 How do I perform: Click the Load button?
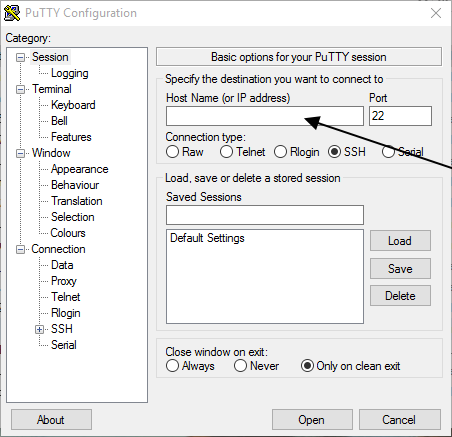click(400, 241)
